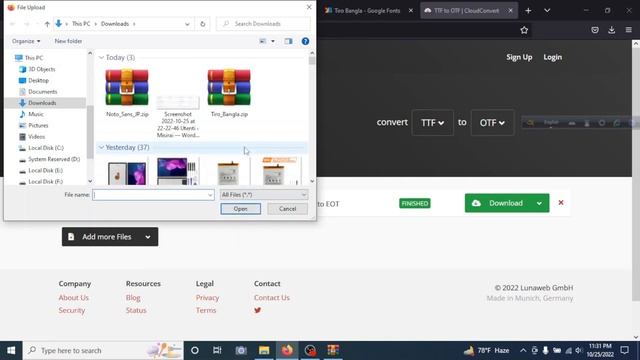Bookmark this page with star icon
This screenshot has width=640, height=360.
tap(524, 30)
